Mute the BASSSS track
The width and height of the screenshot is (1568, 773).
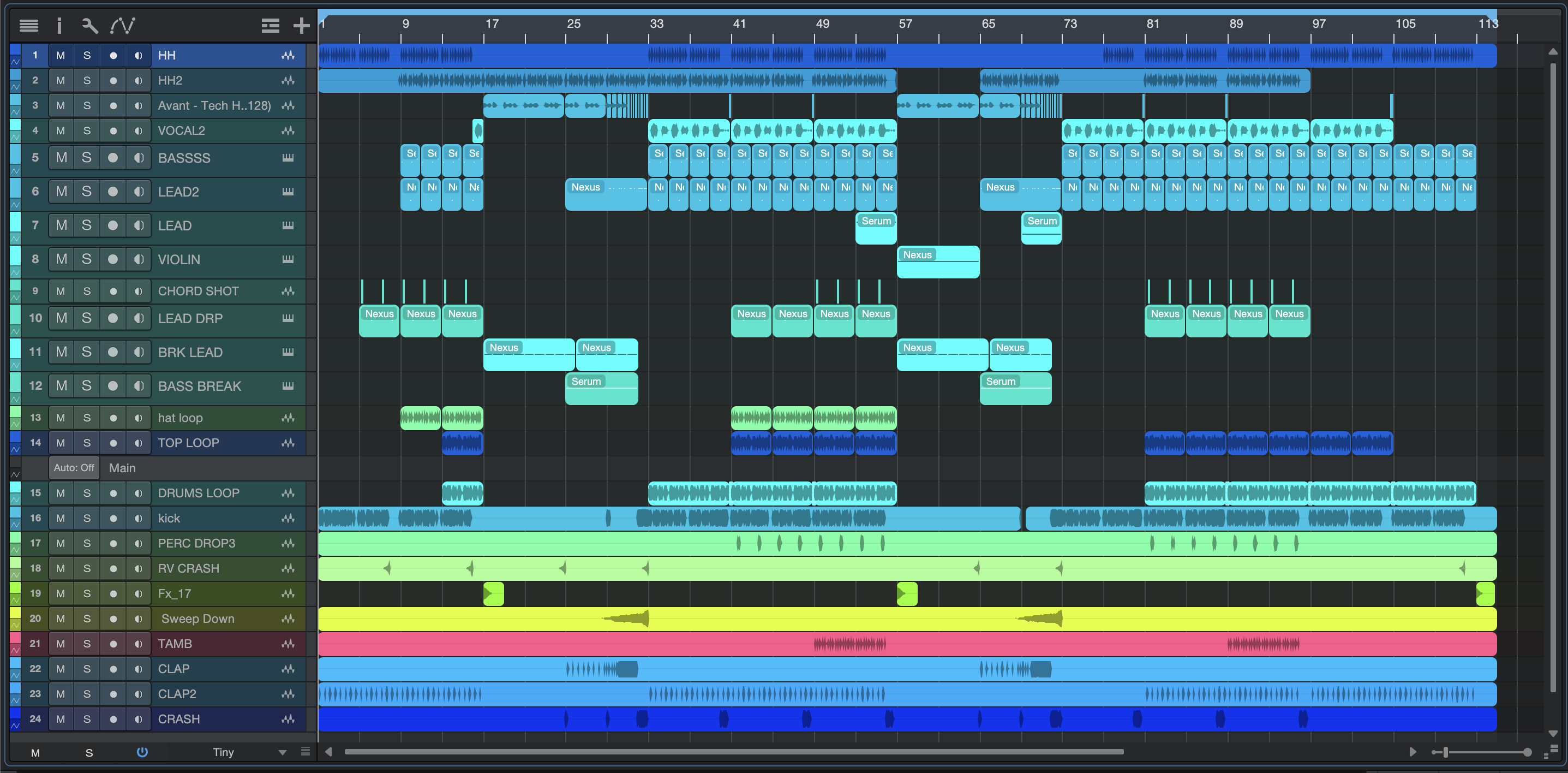coord(61,158)
